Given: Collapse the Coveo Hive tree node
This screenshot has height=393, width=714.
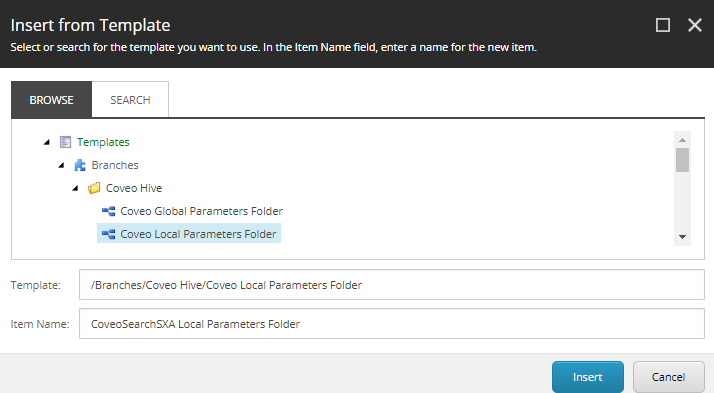Looking at the screenshot, I should click(76, 188).
